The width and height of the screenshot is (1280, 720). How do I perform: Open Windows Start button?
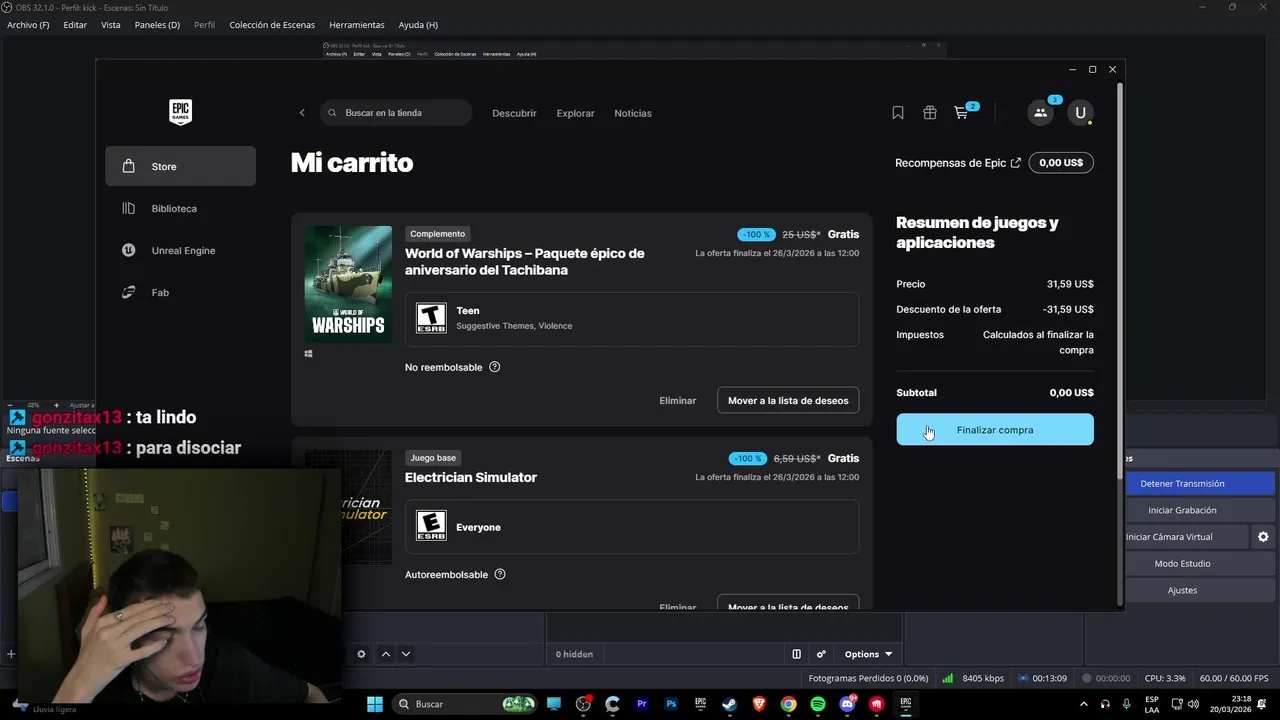[x=375, y=704]
